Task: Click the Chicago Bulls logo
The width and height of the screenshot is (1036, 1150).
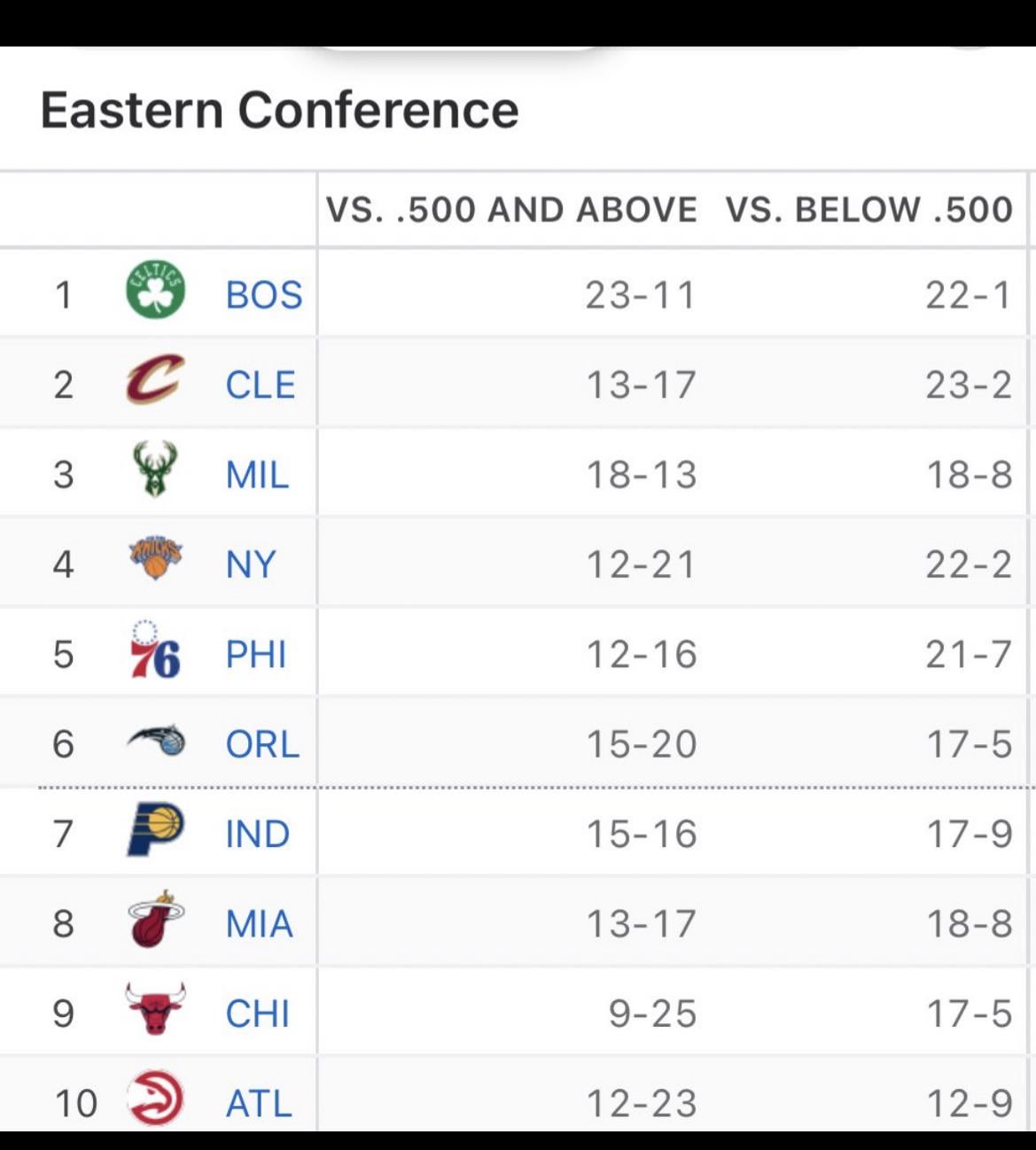Action: point(155,1009)
